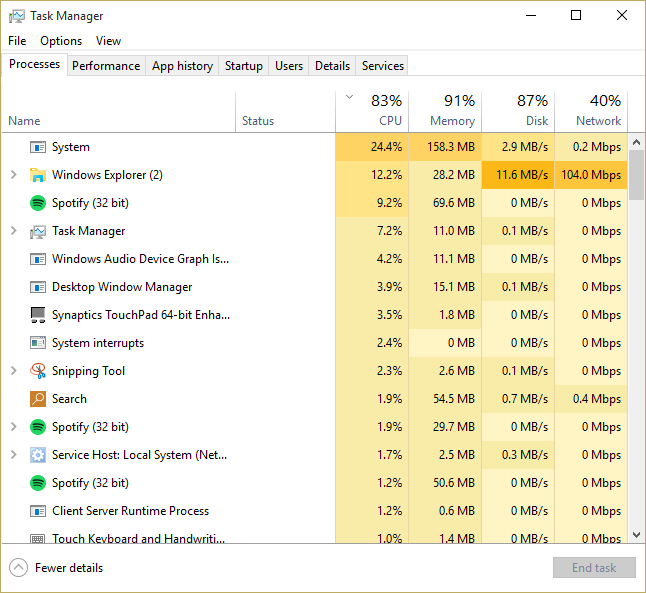
Task: Click the System interrupts process icon
Action: [38, 343]
